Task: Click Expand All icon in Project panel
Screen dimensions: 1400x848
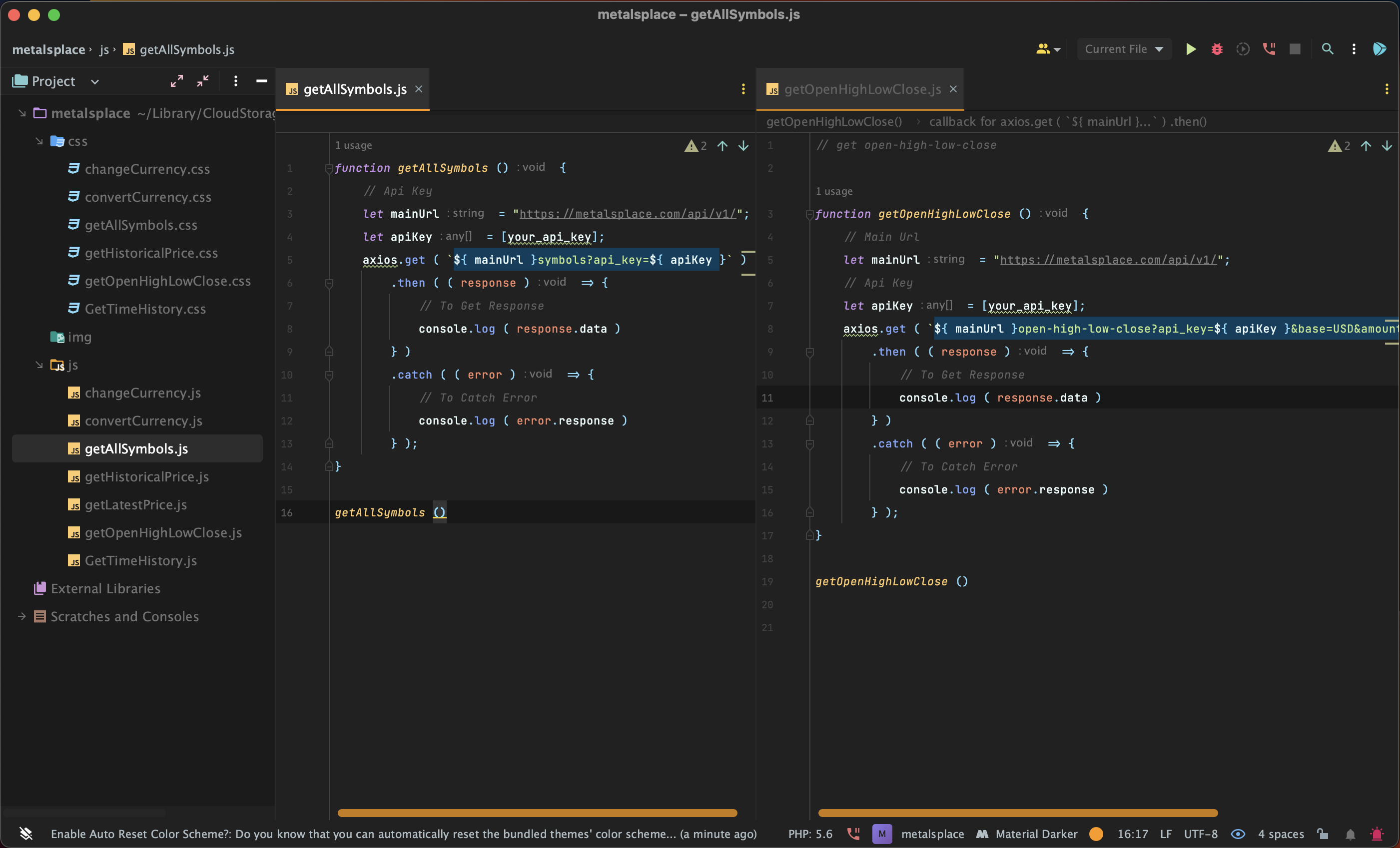Action: tap(177, 81)
